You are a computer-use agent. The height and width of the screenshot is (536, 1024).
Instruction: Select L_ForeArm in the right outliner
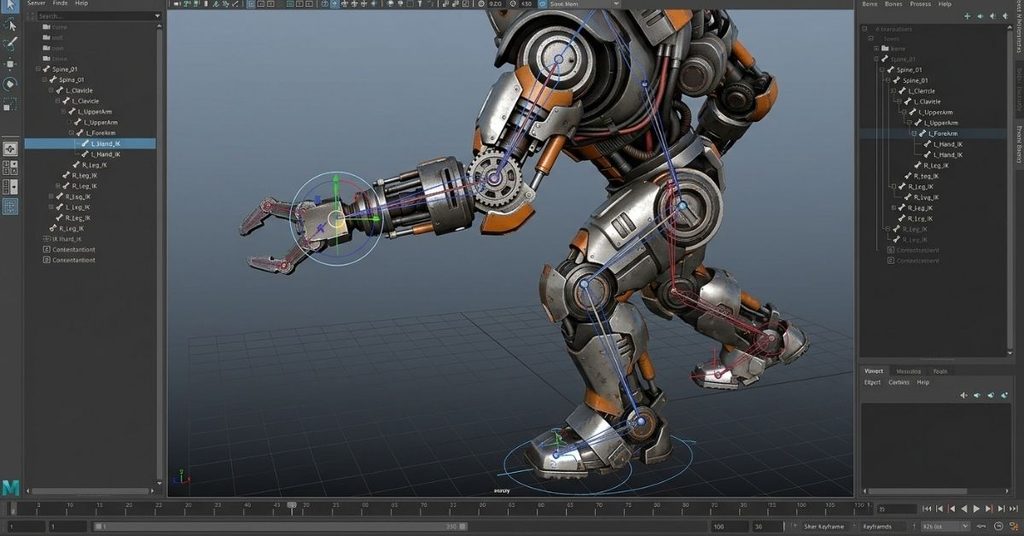pyautogui.click(x=943, y=134)
